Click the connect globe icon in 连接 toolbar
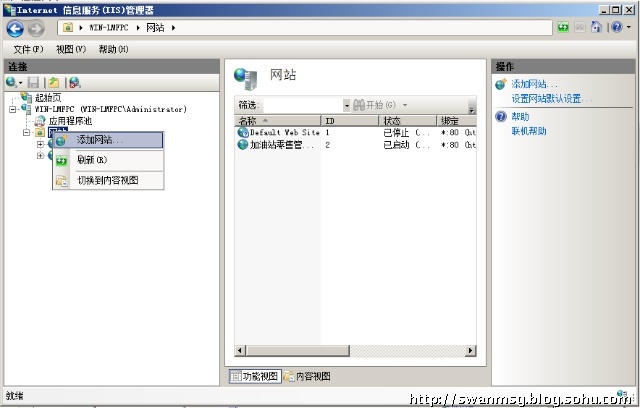This screenshot has width=640, height=408. click(11, 83)
